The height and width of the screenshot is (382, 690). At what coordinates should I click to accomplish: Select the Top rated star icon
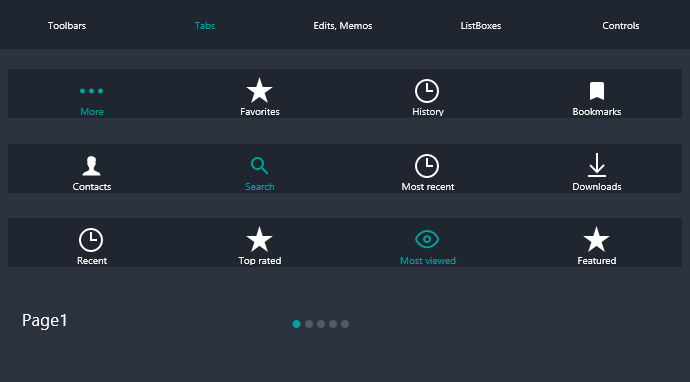(x=259, y=239)
